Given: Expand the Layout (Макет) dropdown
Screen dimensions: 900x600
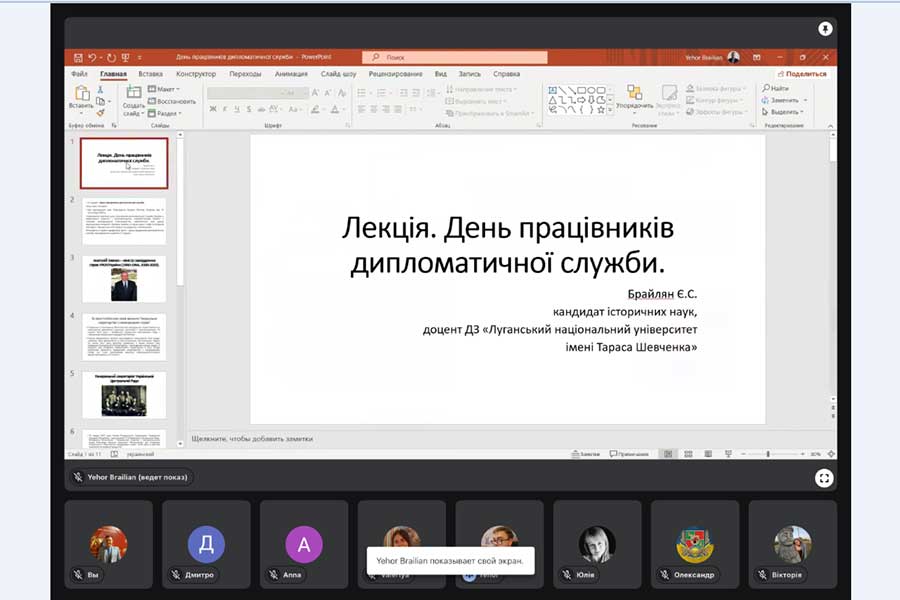Looking at the screenshot, I should coord(165,89).
